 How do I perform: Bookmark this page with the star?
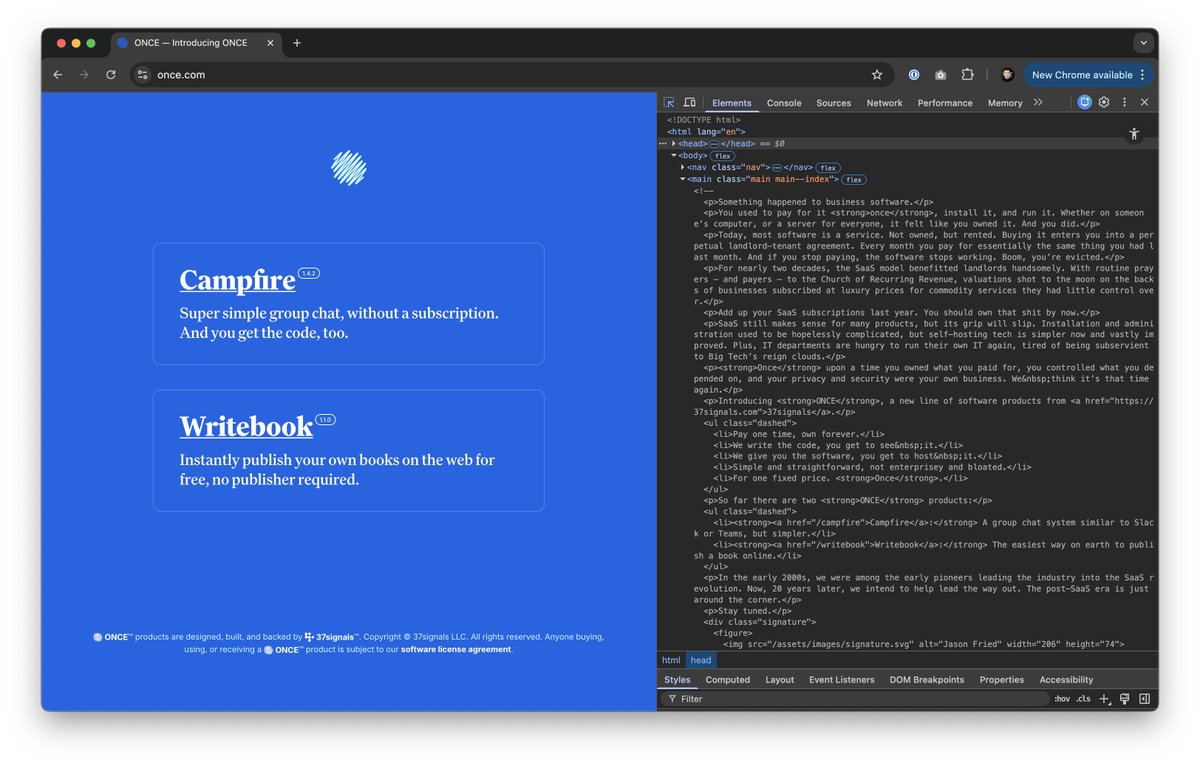tap(877, 75)
